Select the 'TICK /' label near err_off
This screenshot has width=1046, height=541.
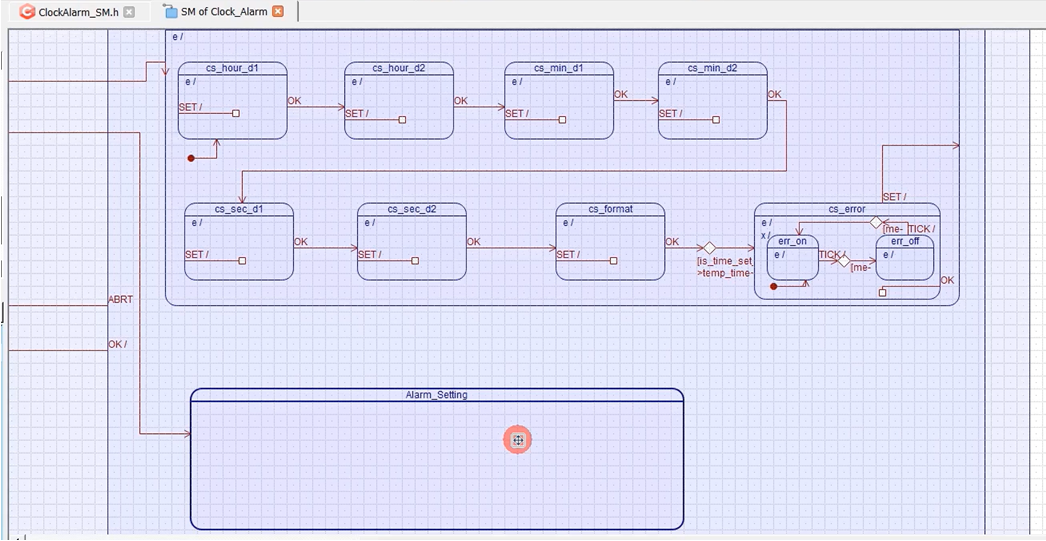coord(922,229)
